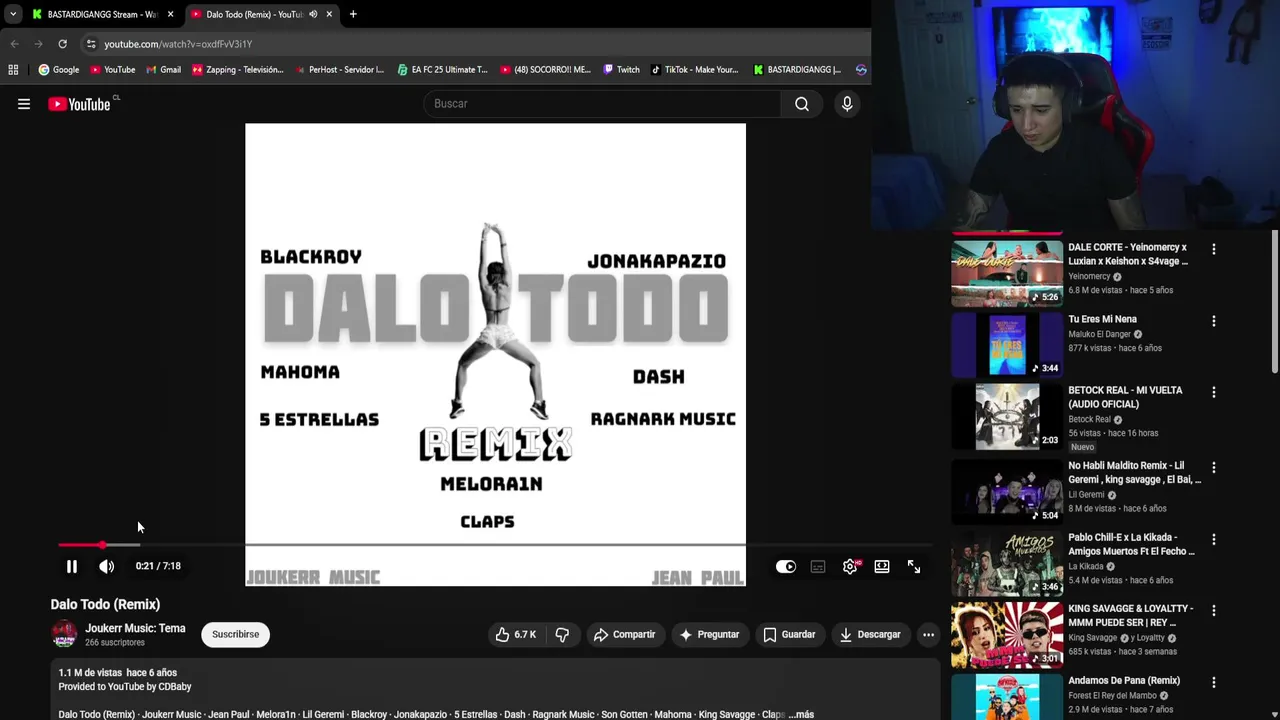This screenshot has height=720, width=1280.
Task: Open options for KING SAVAGGE & LOYALTTY video
Action: pos(1214,610)
